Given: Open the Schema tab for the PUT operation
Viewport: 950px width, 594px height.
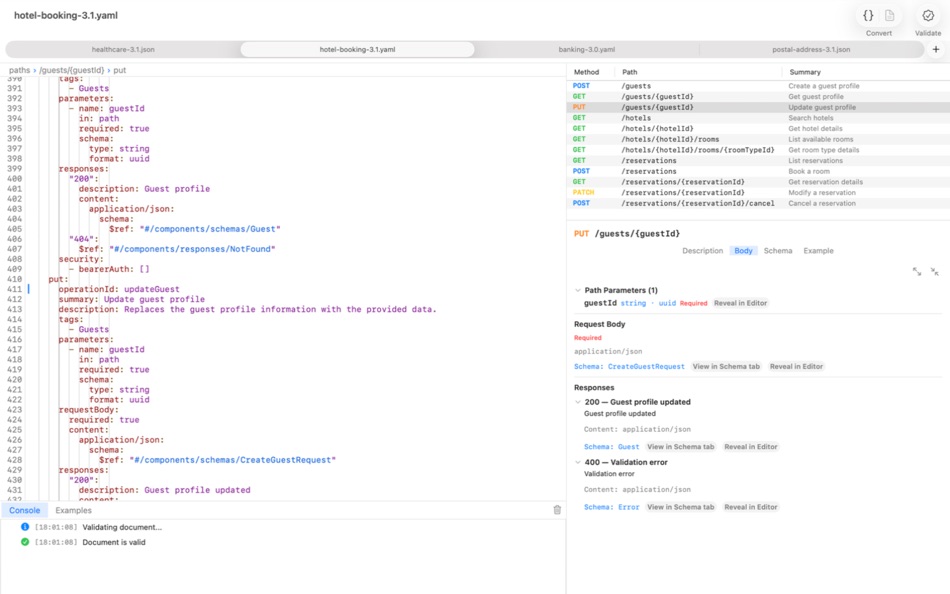Looking at the screenshot, I should [x=780, y=250].
